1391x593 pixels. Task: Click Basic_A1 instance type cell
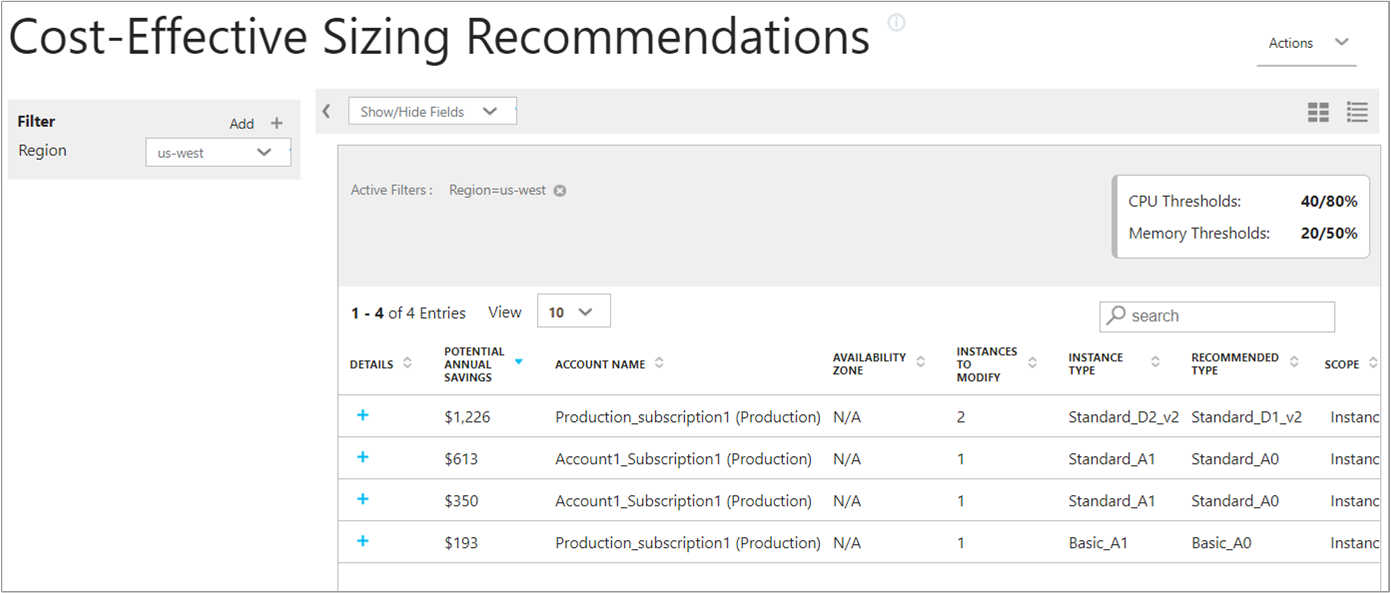(1098, 543)
